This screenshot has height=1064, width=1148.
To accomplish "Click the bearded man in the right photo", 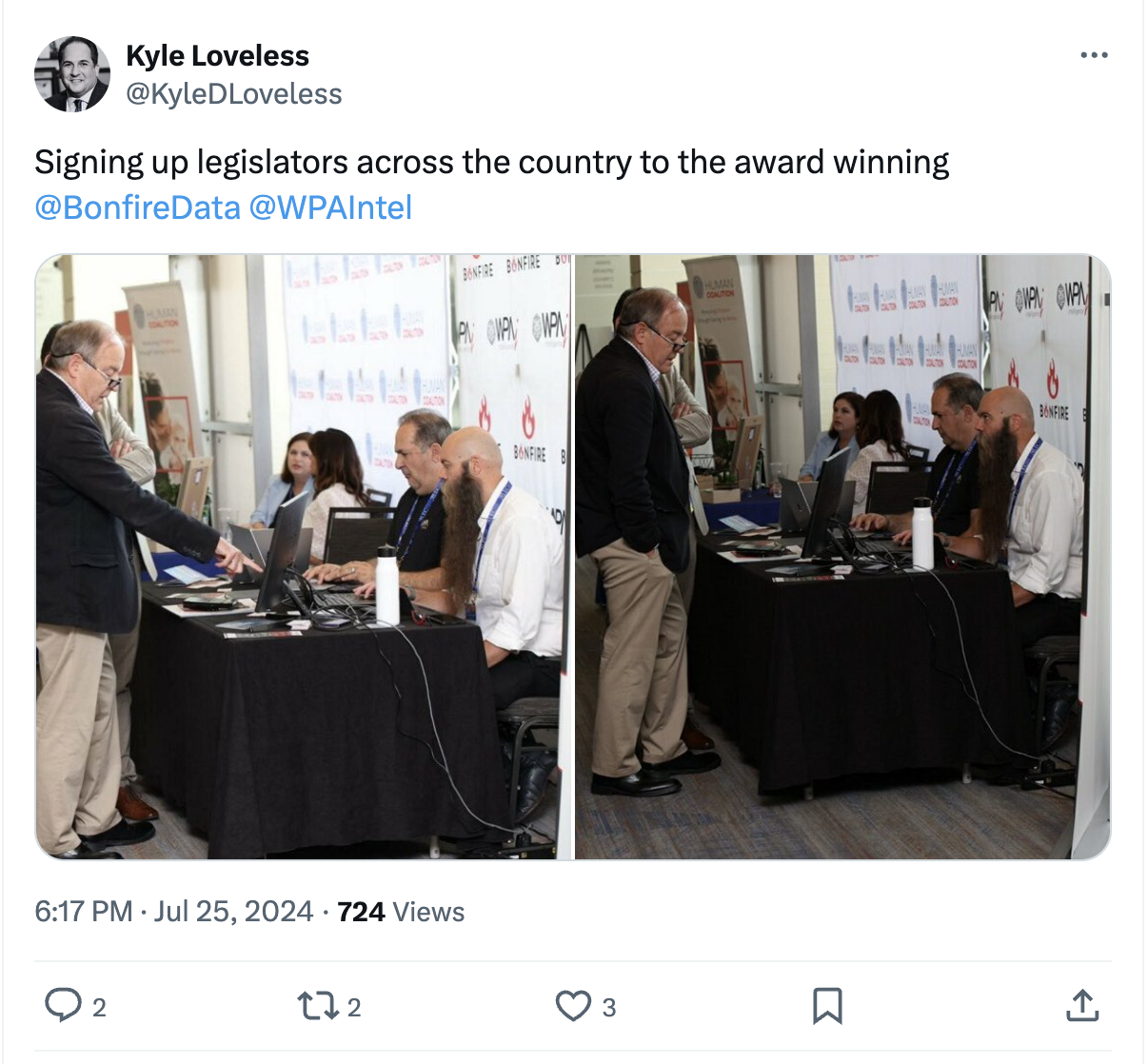I will click(1028, 504).
